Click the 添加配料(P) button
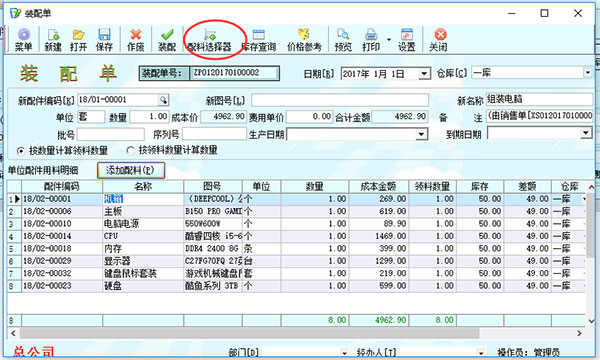 131,170
